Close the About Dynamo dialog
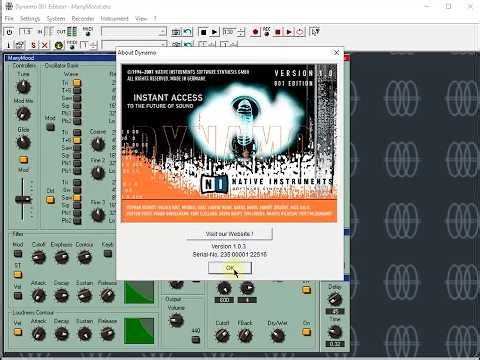 (x=336, y=52)
